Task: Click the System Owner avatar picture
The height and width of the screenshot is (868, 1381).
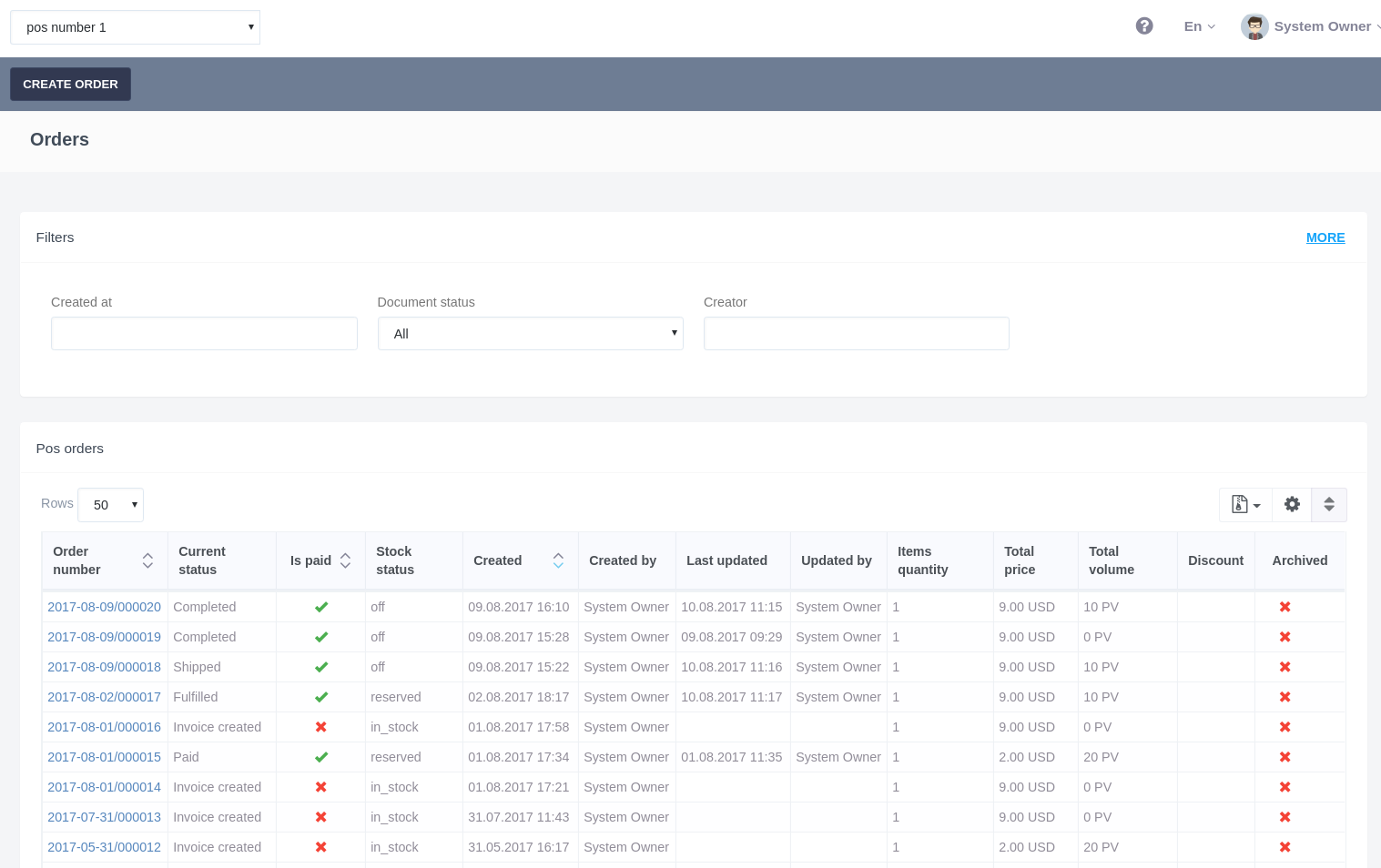Action: 1254,26
